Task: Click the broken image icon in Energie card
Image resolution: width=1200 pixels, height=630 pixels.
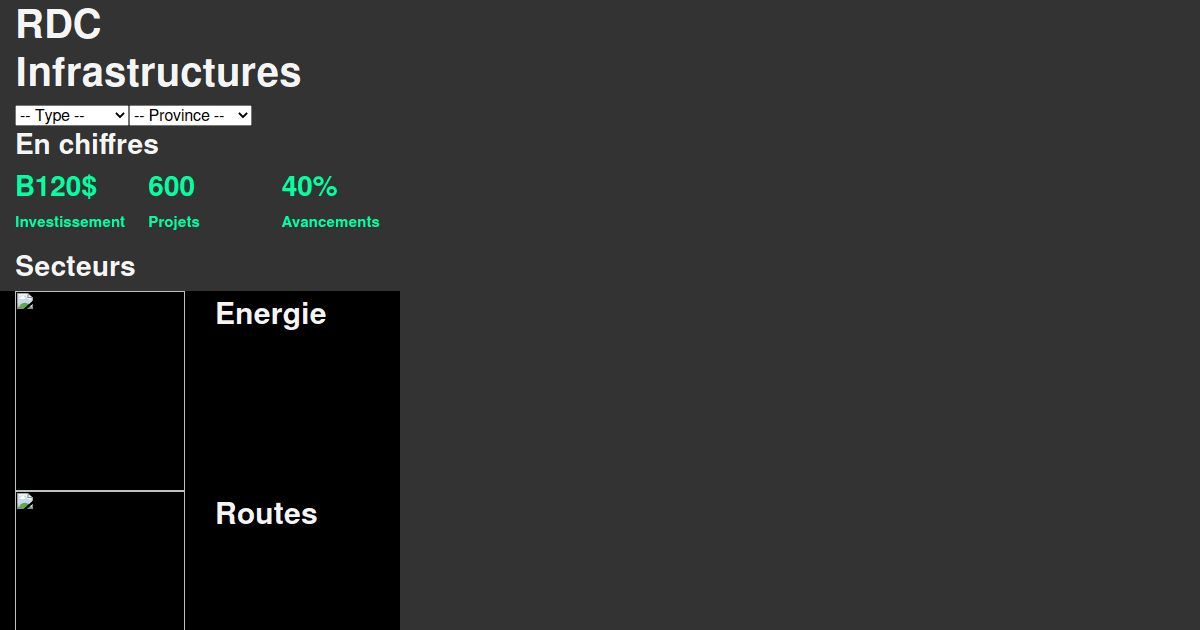Action: 23,299
